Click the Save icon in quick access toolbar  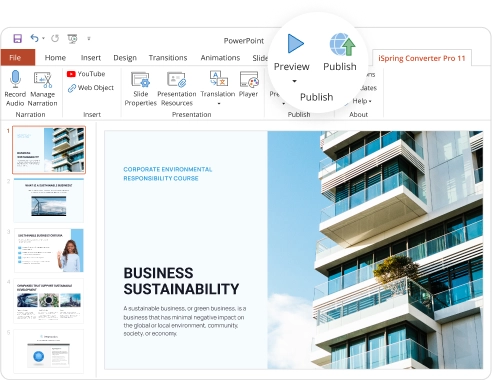(17, 38)
